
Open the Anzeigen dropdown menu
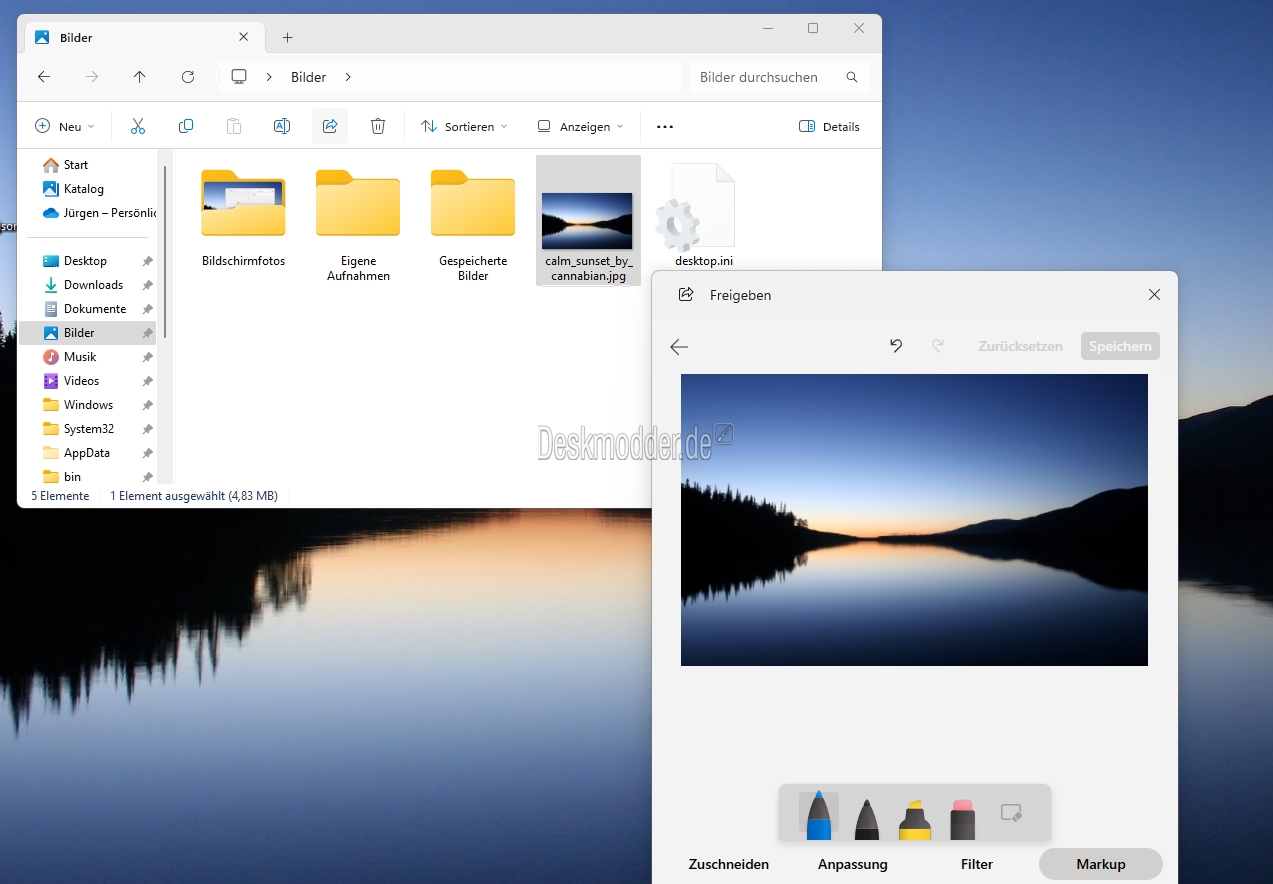tap(580, 126)
